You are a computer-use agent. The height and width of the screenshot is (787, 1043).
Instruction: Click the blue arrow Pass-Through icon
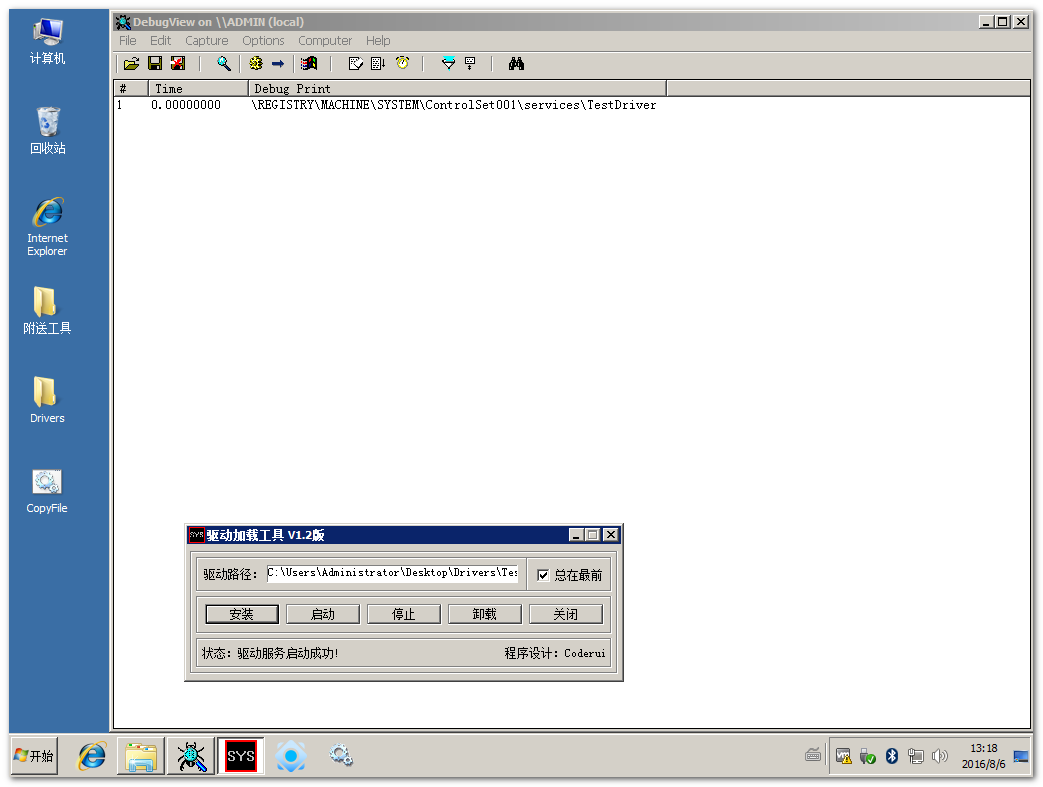point(278,64)
